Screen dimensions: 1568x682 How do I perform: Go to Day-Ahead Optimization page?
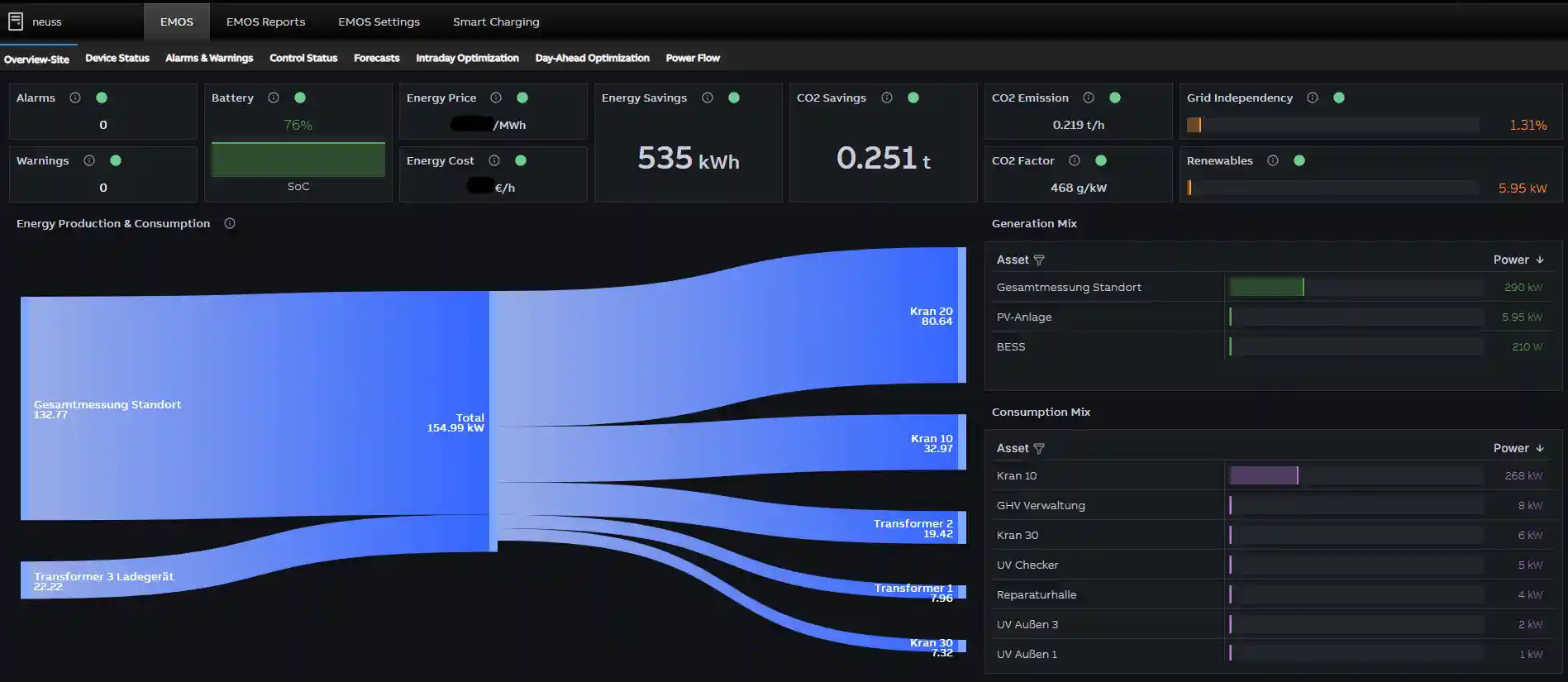[592, 58]
